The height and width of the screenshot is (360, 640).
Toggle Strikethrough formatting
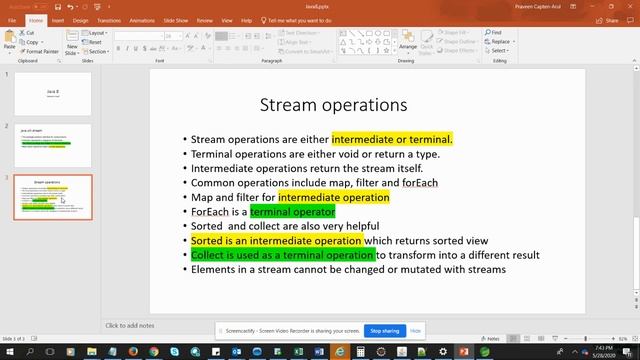[x=153, y=49]
